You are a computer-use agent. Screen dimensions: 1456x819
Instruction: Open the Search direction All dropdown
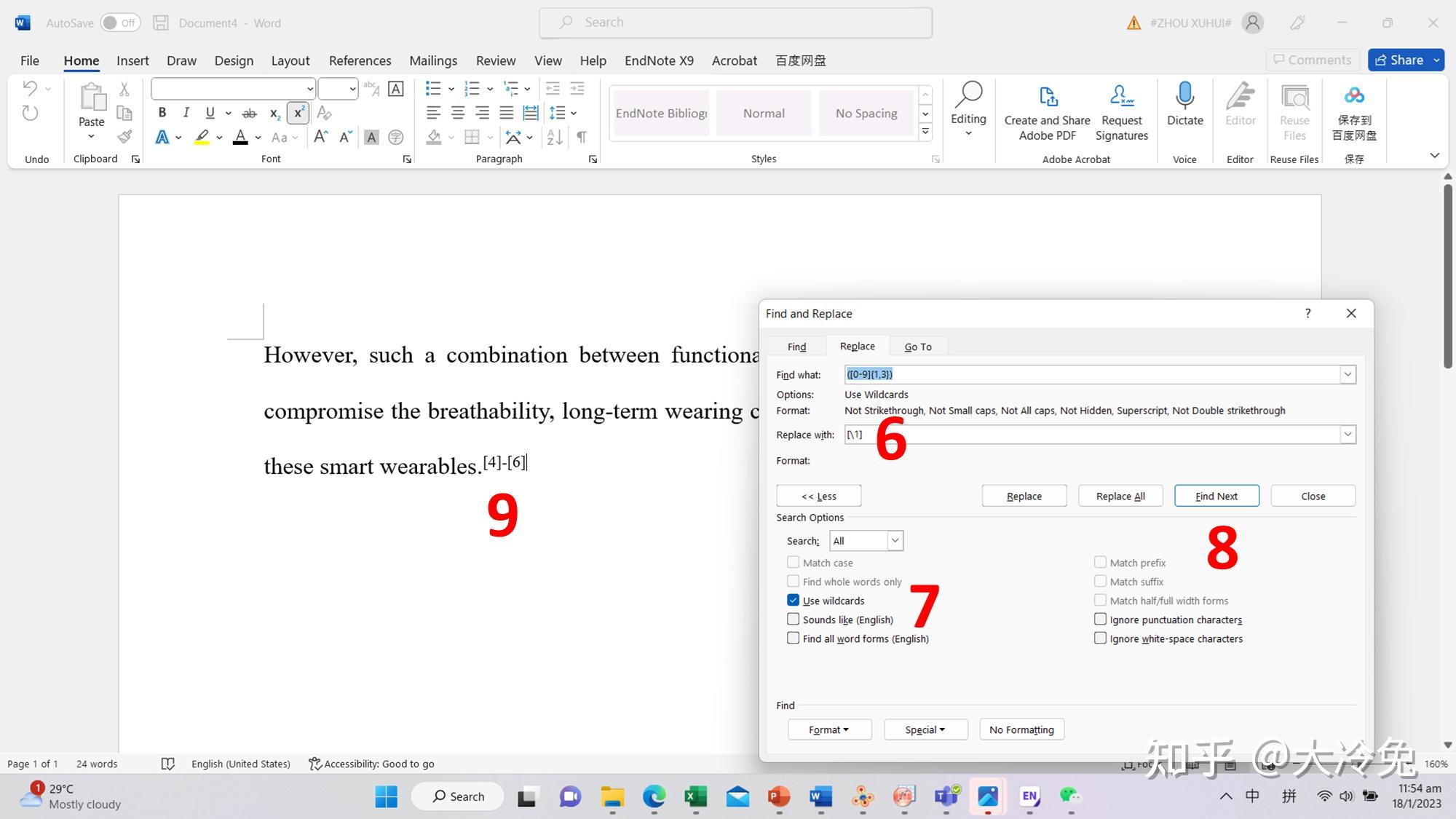[x=895, y=541]
